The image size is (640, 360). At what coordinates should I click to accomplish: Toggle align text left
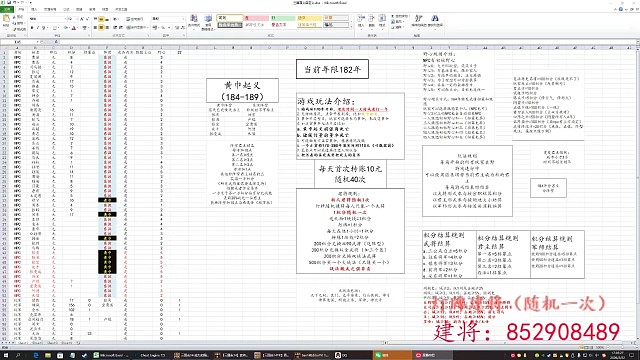95,27
